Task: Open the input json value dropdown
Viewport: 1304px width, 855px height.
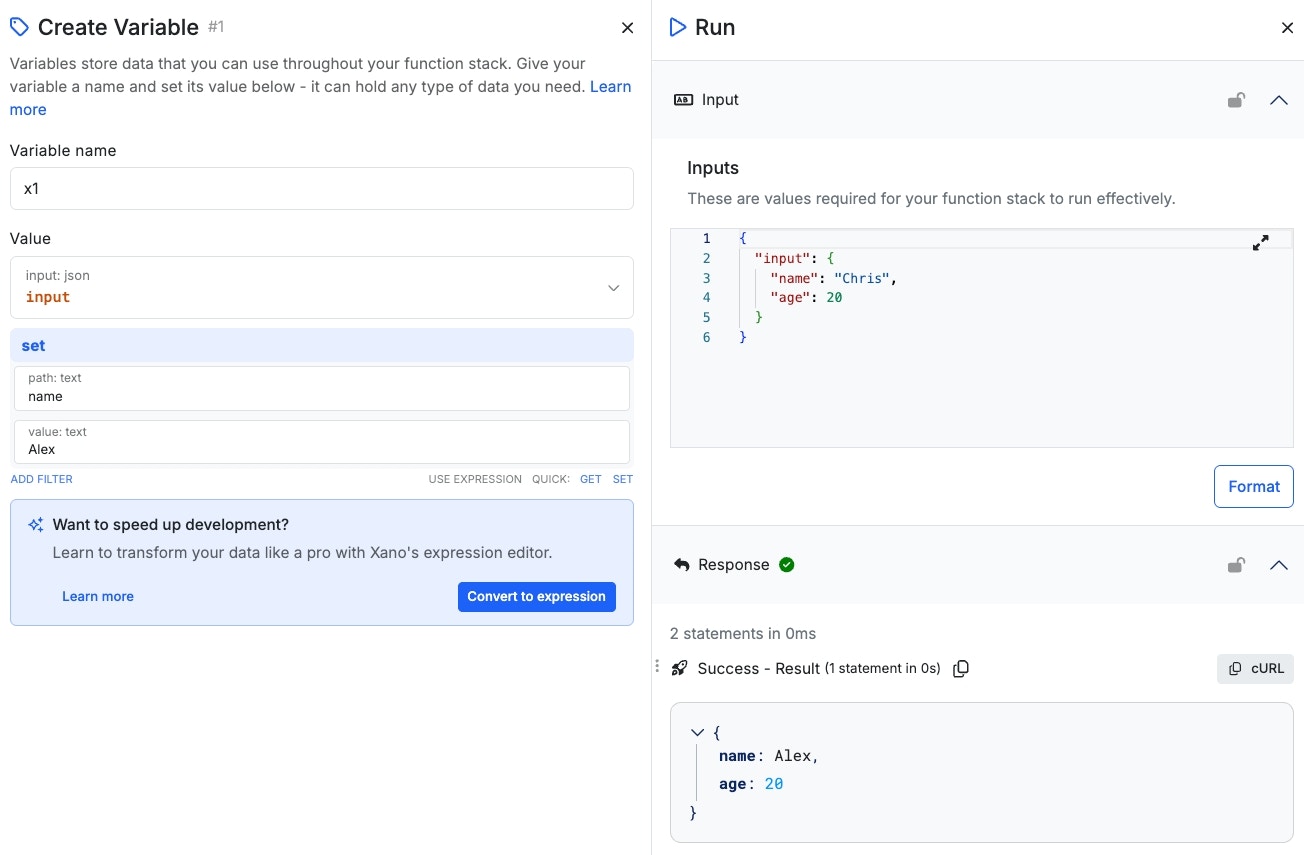Action: (x=613, y=288)
